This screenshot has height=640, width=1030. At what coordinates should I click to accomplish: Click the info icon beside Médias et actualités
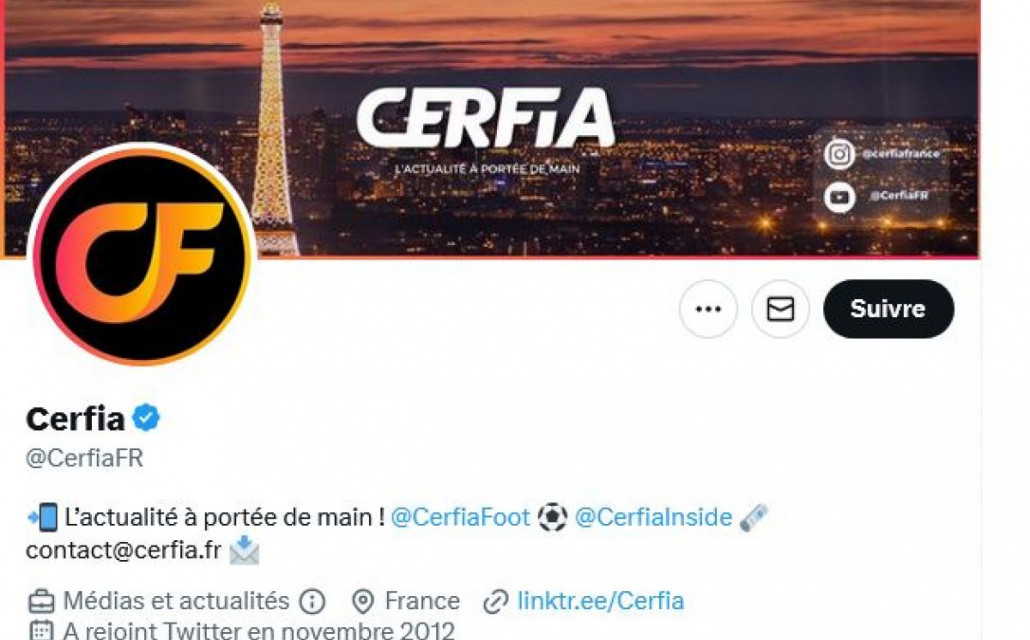point(312,601)
